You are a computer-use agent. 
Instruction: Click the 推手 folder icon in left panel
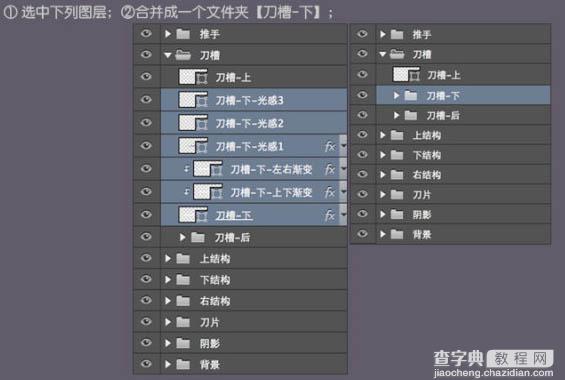(x=183, y=34)
